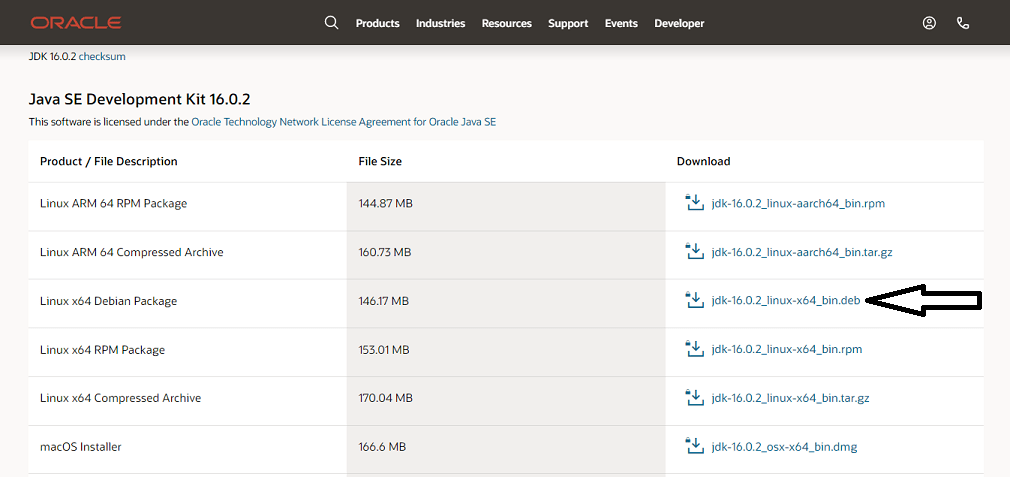The image size is (1010, 477).
Task: Click download icon for aarch64 tar.gz archive
Action: (694, 252)
